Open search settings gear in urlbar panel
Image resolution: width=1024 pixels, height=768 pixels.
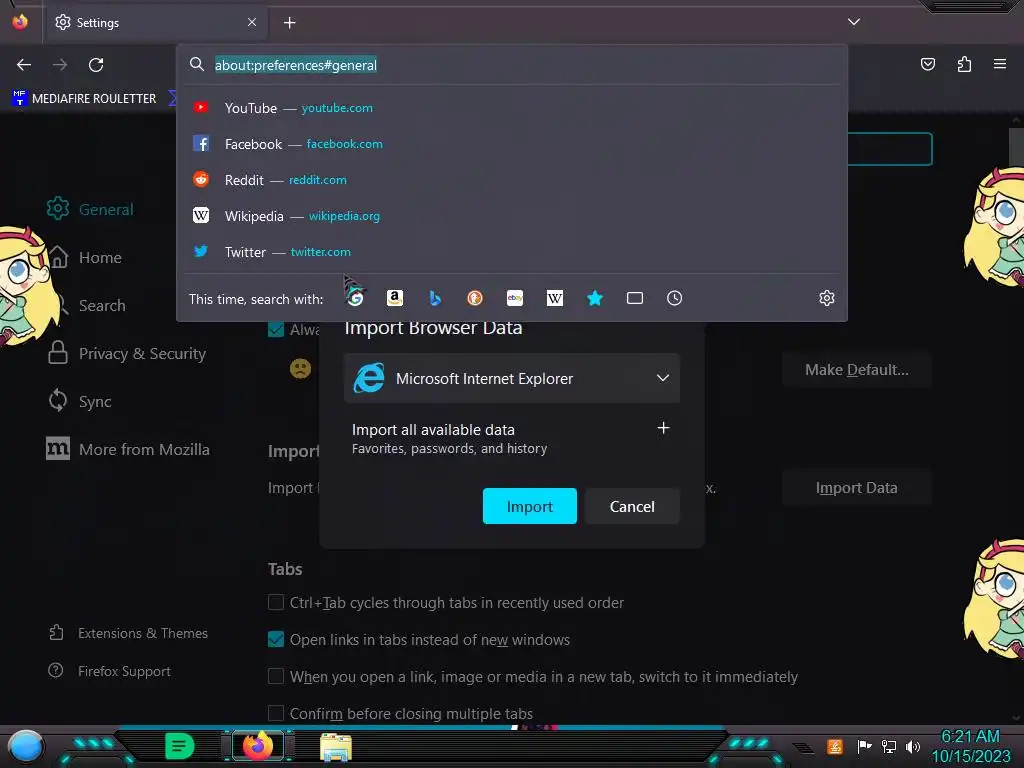pos(827,298)
